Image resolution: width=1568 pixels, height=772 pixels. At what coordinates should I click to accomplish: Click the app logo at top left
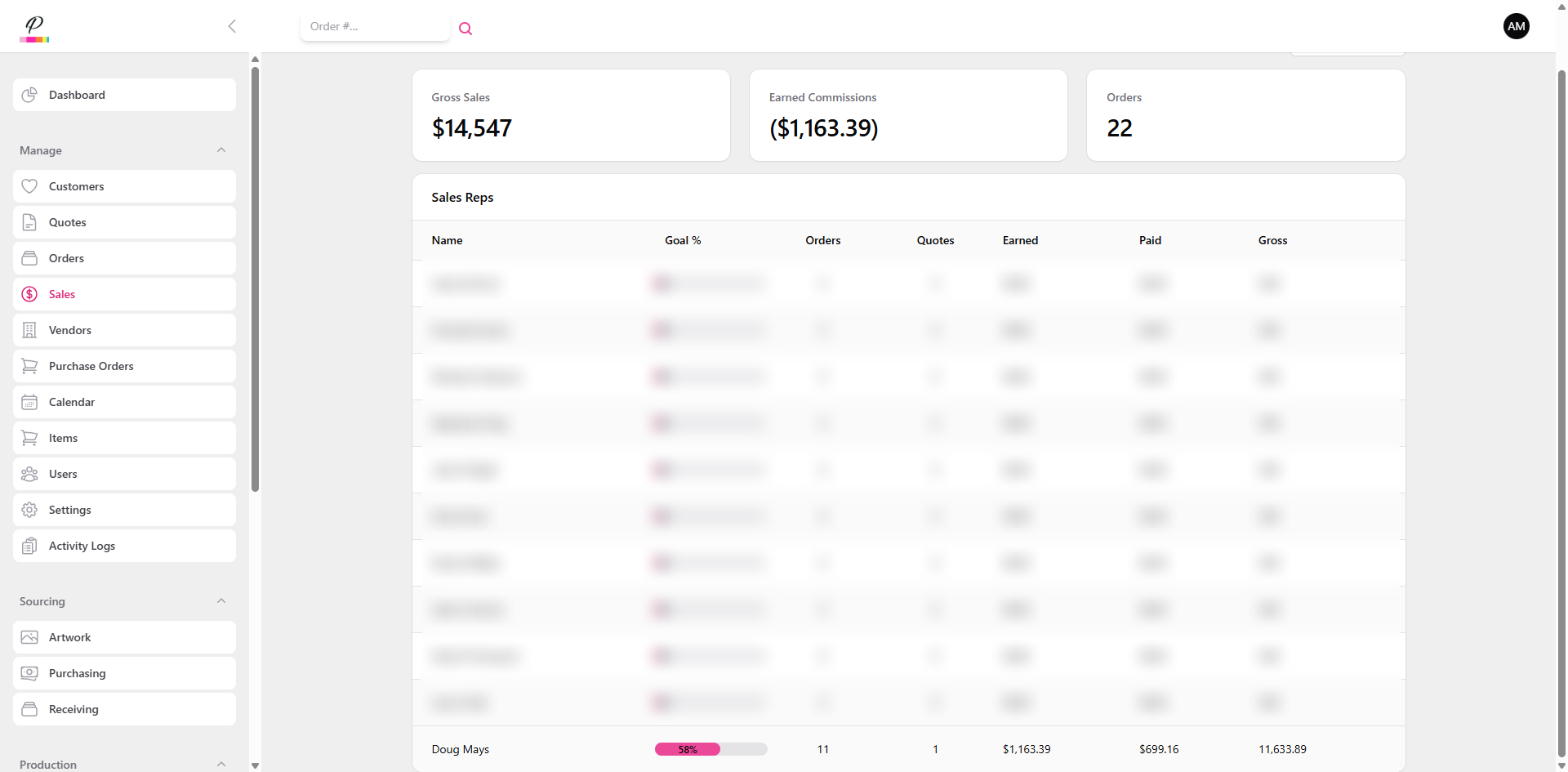[x=34, y=28]
